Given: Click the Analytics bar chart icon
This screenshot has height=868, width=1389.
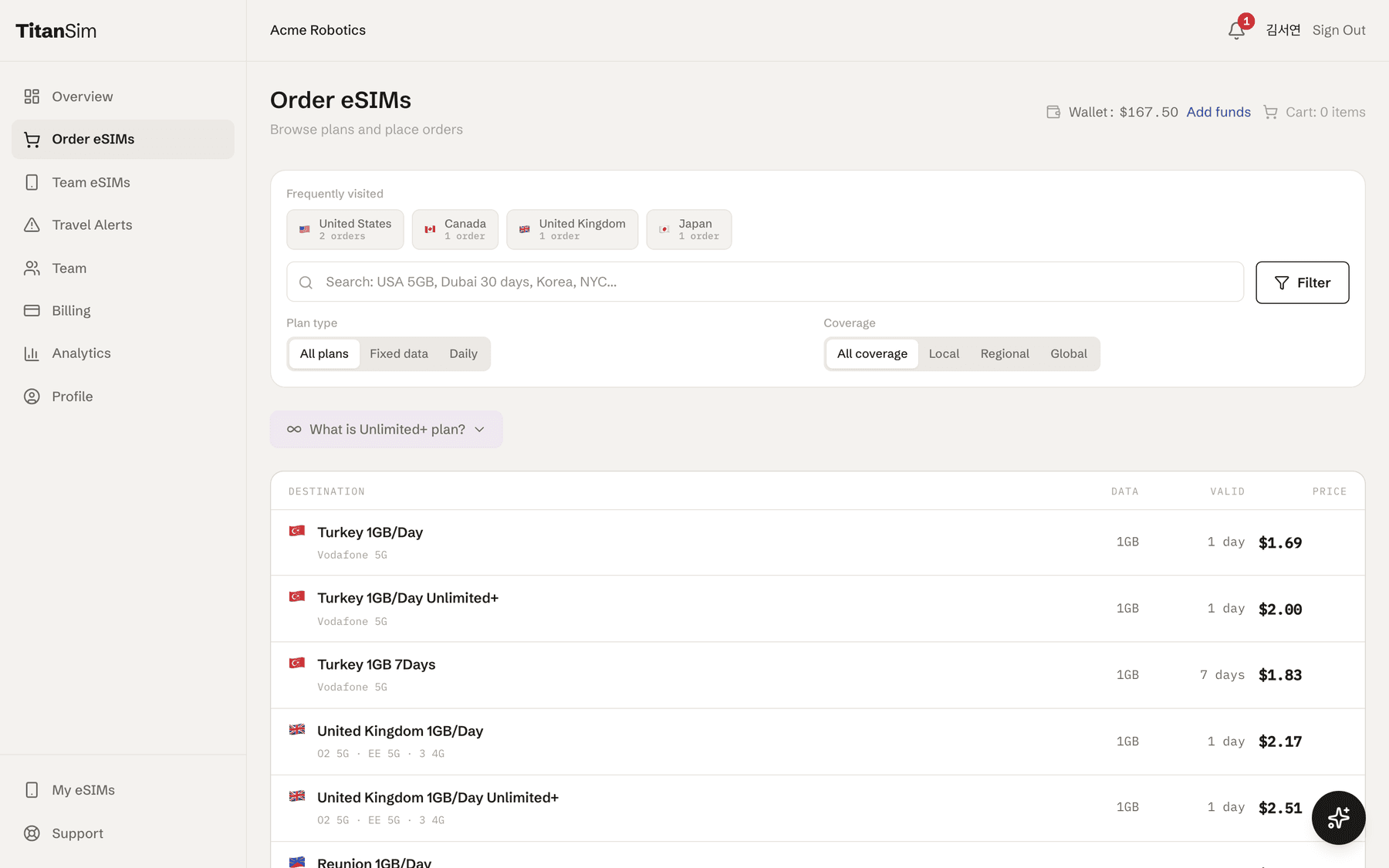Looking at the screenshot, I should (x=32, y=353).
